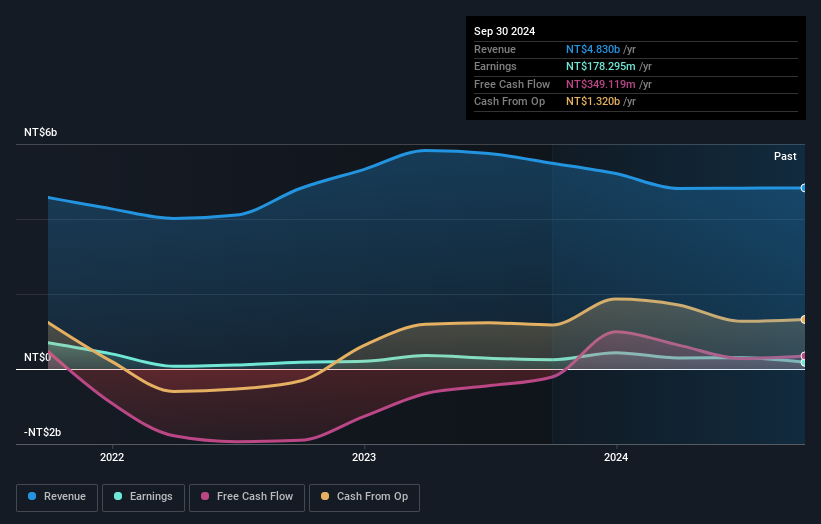
Task: Toggle the Cash From Op legend button
Action: (364, 497)
